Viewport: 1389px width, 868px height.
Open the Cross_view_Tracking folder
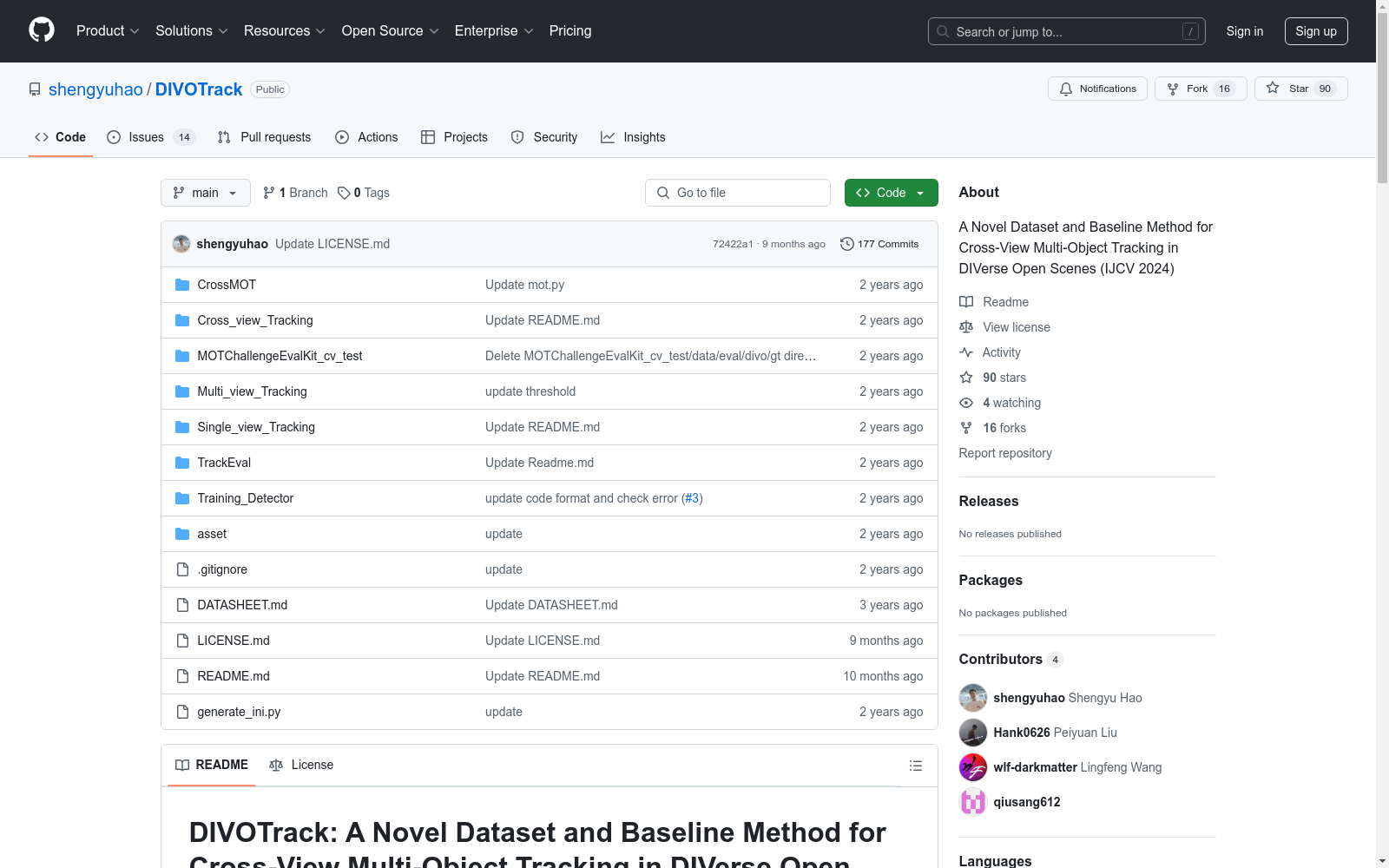click(255, 320)
